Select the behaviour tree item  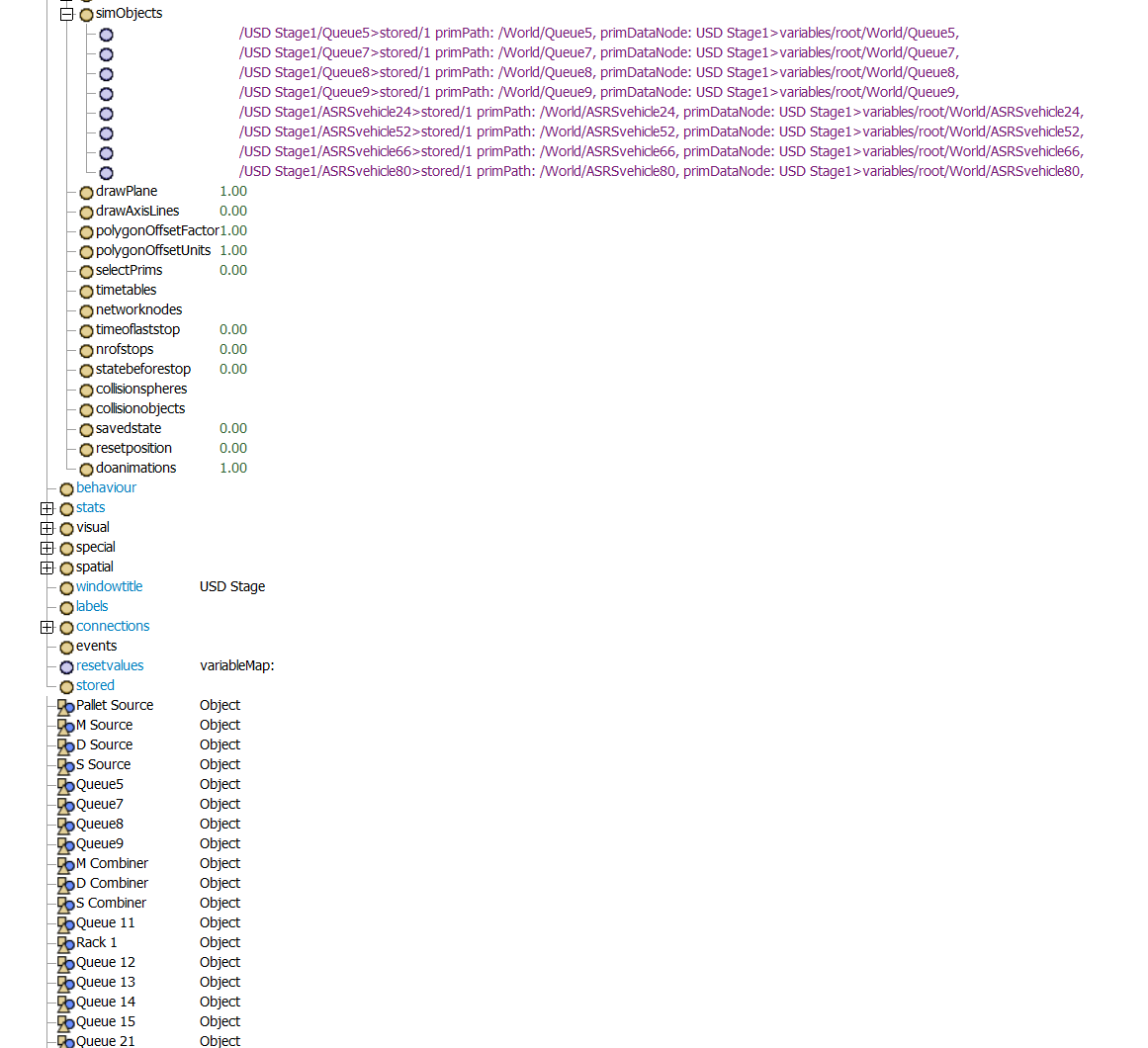[x=106, y=487]
